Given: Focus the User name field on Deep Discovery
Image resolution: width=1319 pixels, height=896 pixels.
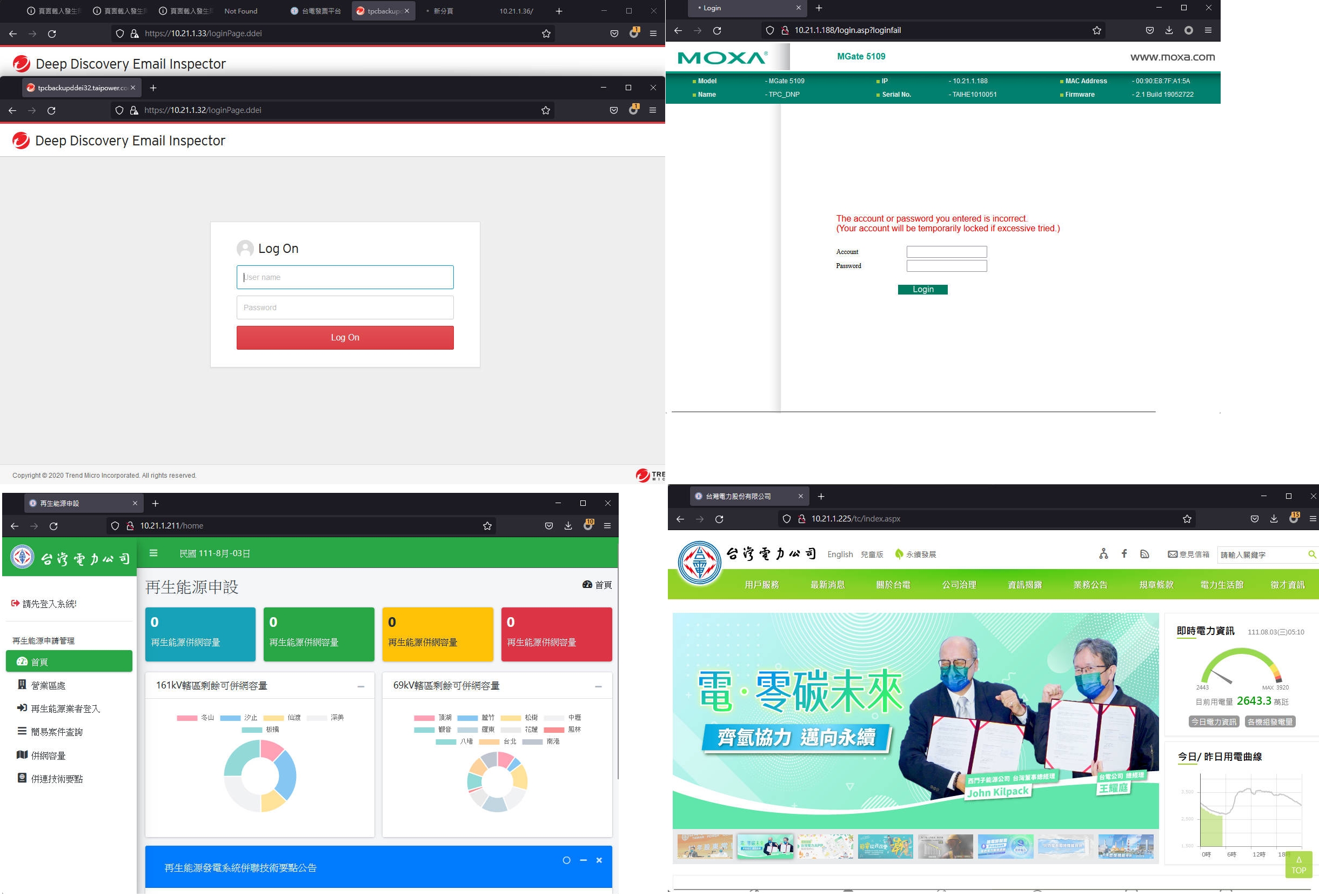Looking at the screenshot, I should pos(345,277).
